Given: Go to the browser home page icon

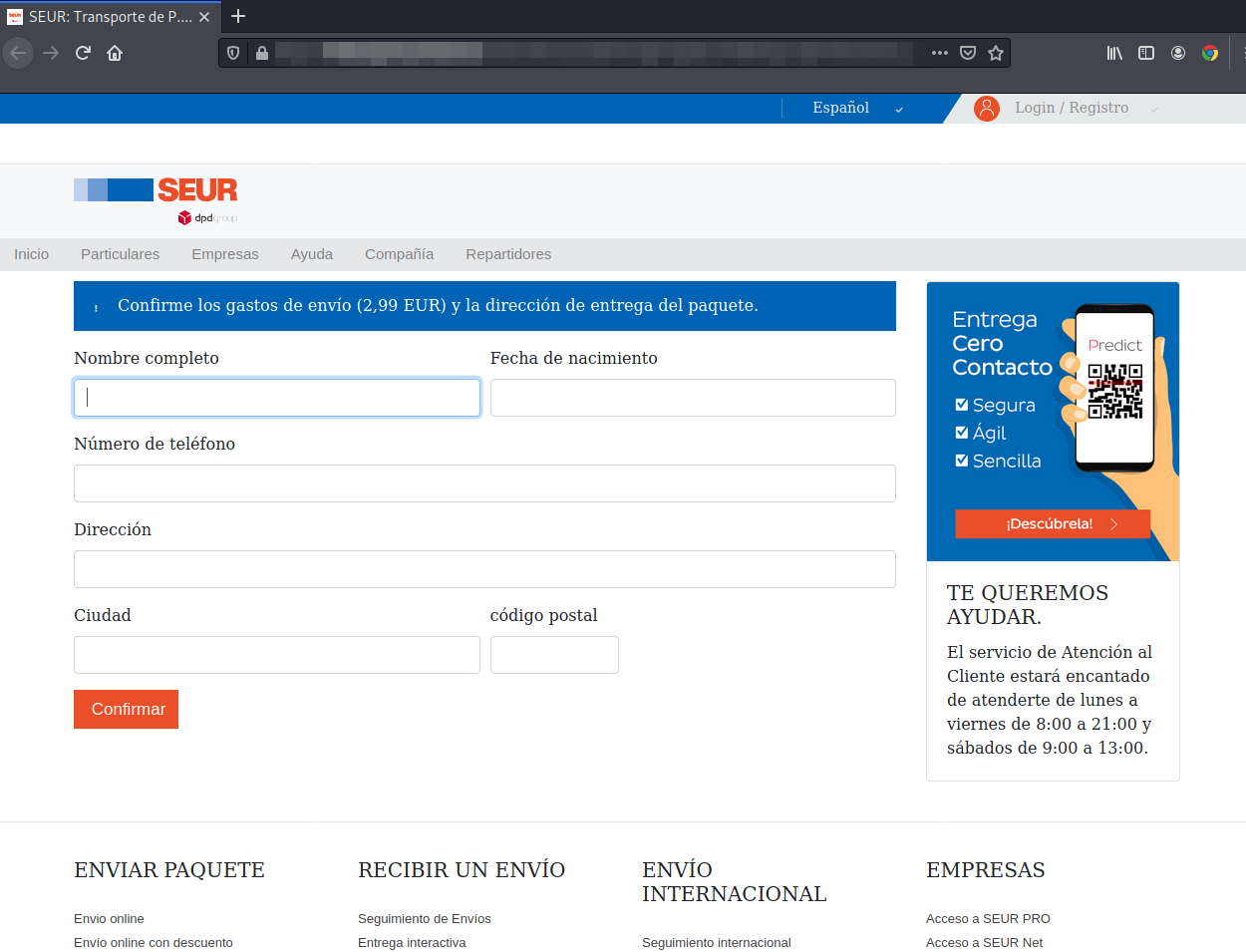Looking at the screenshot, I should (x=115, y=53).
